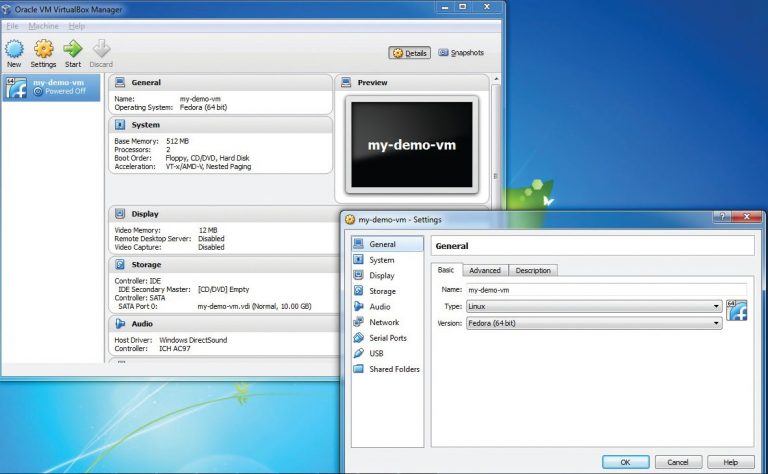Select the Network settings category
The height and width of the screenshot is (474, 768).
point(383,322)
